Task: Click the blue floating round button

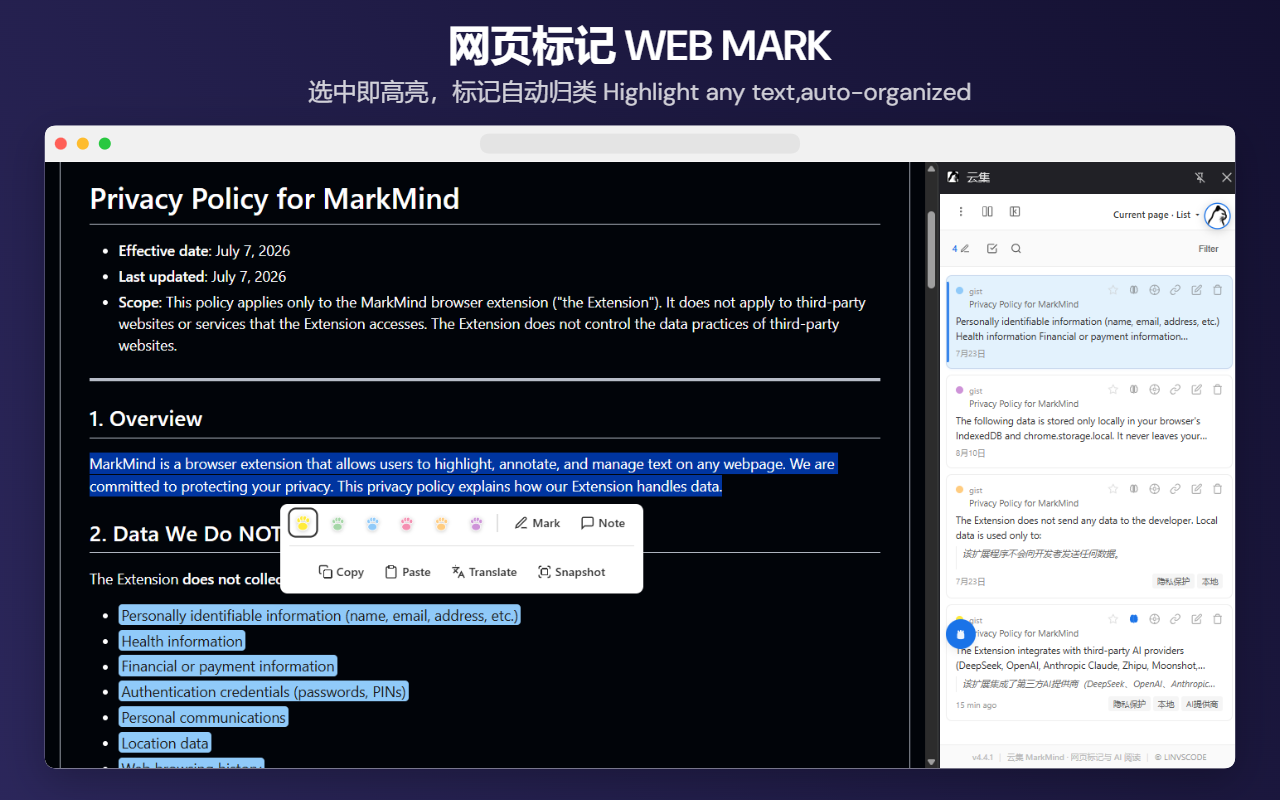Action: 960,634
